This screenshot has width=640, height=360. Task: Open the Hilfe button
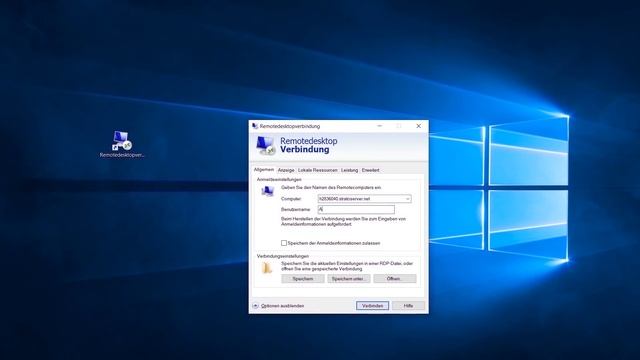(408, 306)
